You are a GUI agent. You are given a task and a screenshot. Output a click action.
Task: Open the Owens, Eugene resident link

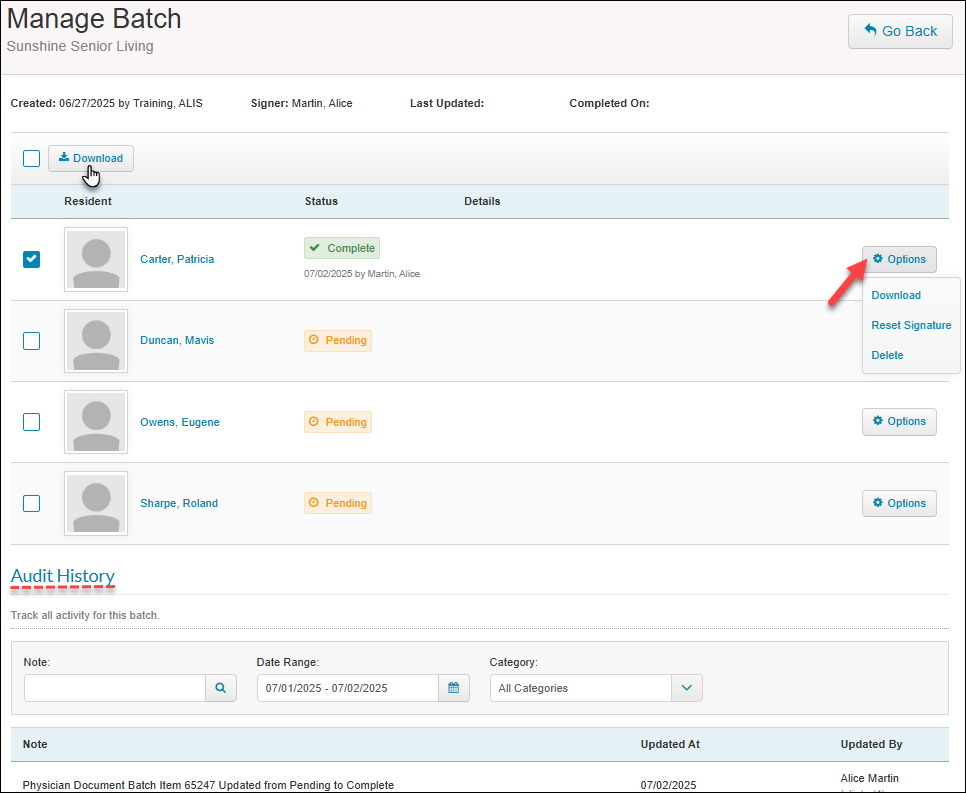(180, 422)
